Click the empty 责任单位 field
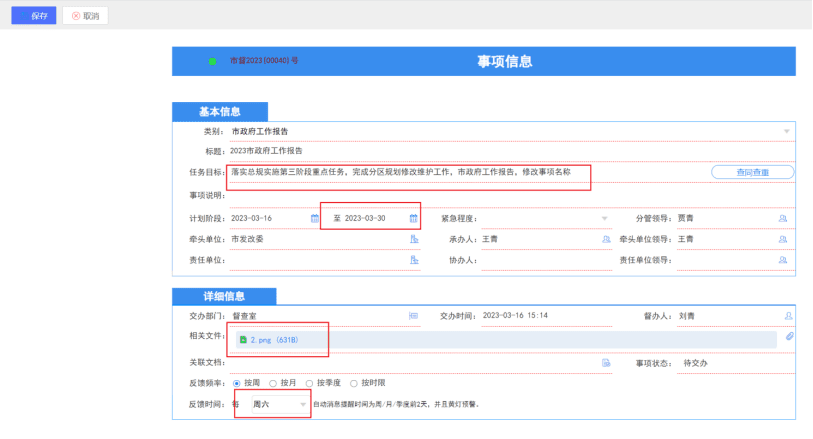This screenshot has height=439, width=813. pos(318,260)
